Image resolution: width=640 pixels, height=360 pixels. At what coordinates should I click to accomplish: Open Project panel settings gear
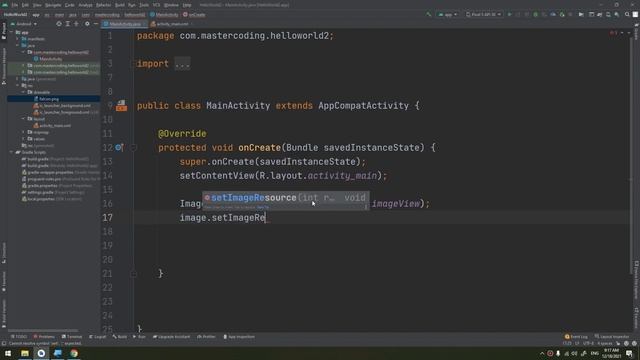(x=87, y=24)
